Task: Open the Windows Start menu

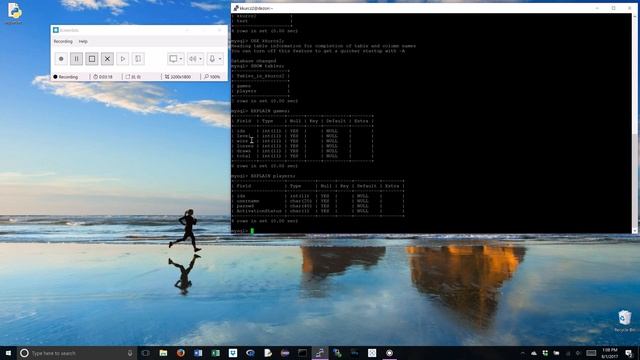Action: point(8,353)
